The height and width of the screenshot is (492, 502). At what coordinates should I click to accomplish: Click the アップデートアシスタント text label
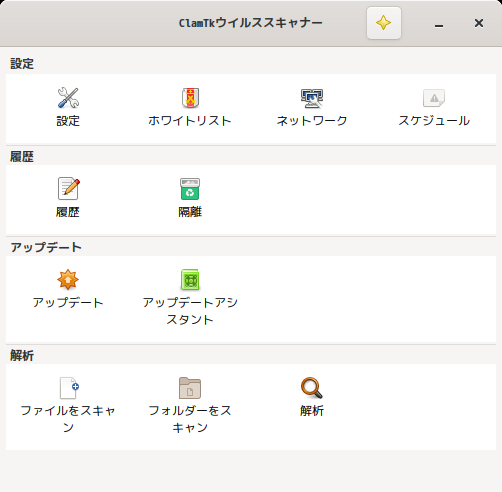point(190,311)
